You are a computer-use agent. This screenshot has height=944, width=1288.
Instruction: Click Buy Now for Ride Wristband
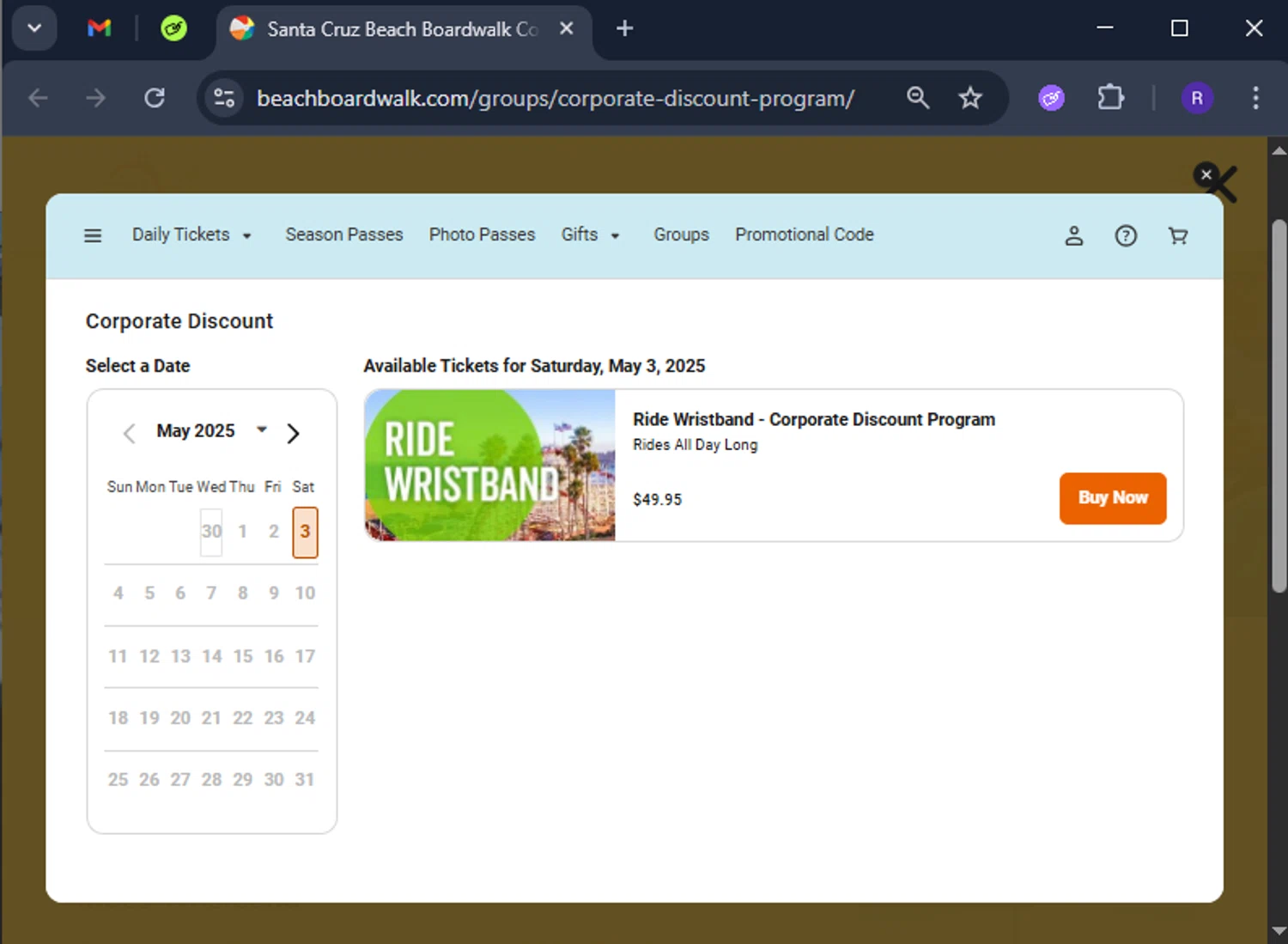(1113, 498)
